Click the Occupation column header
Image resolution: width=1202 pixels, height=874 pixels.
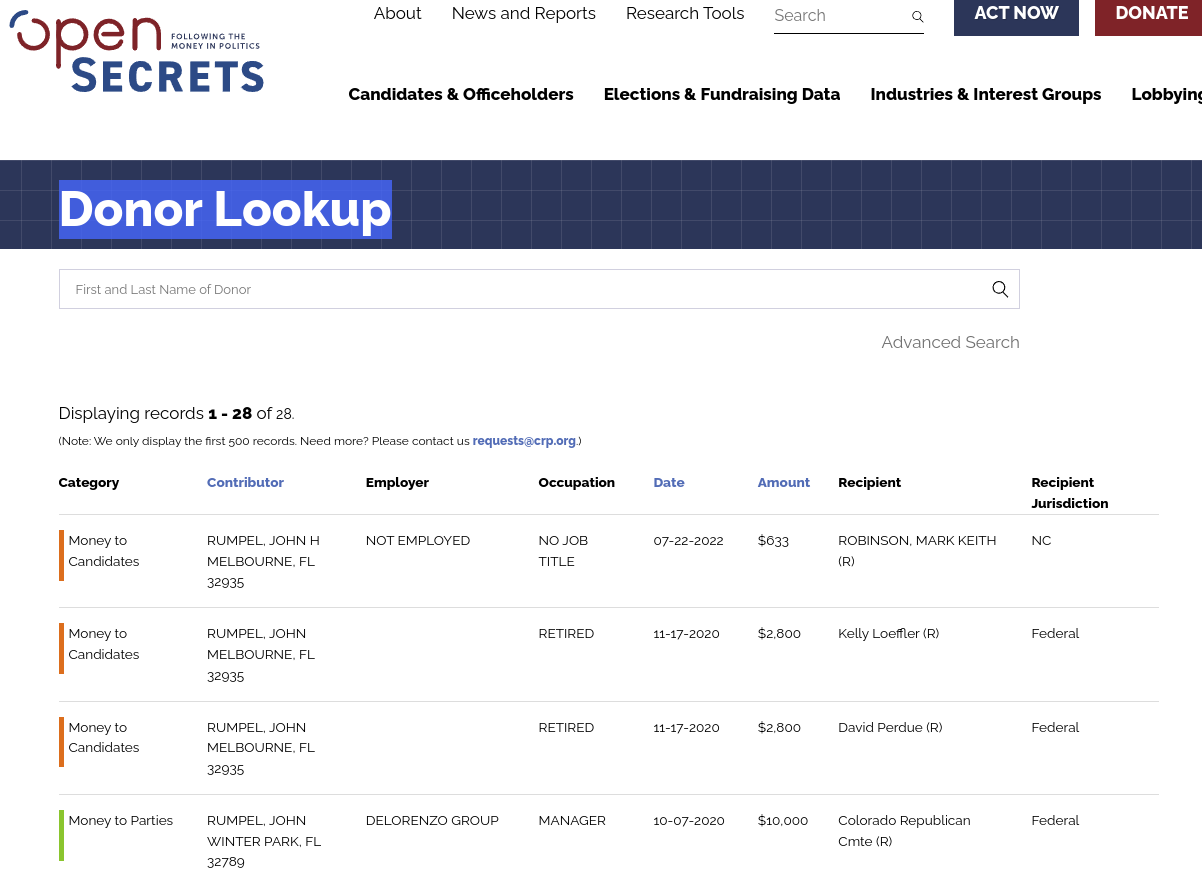coord(576,482)
